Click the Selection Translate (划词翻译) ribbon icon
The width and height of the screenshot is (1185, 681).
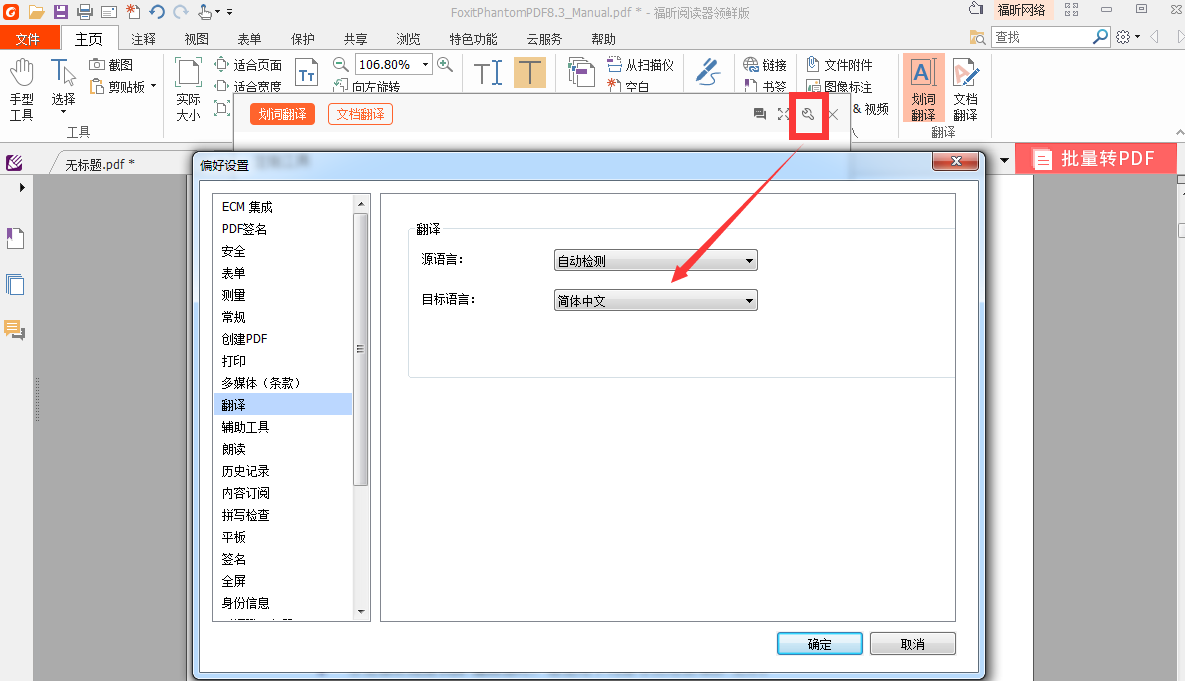click(923, 88)
